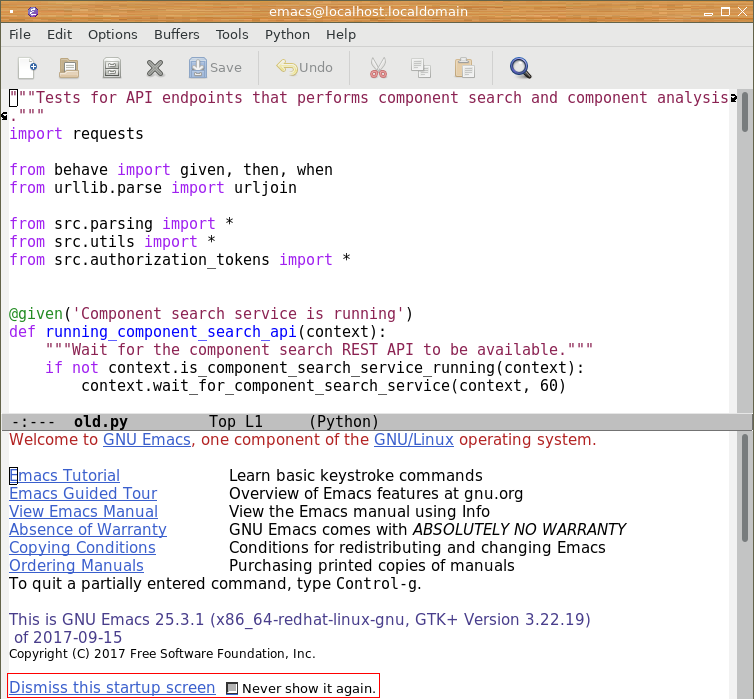Click old.py buffer name in mode line
Viewport: 754px width, 699px height.
pos(101,422)
